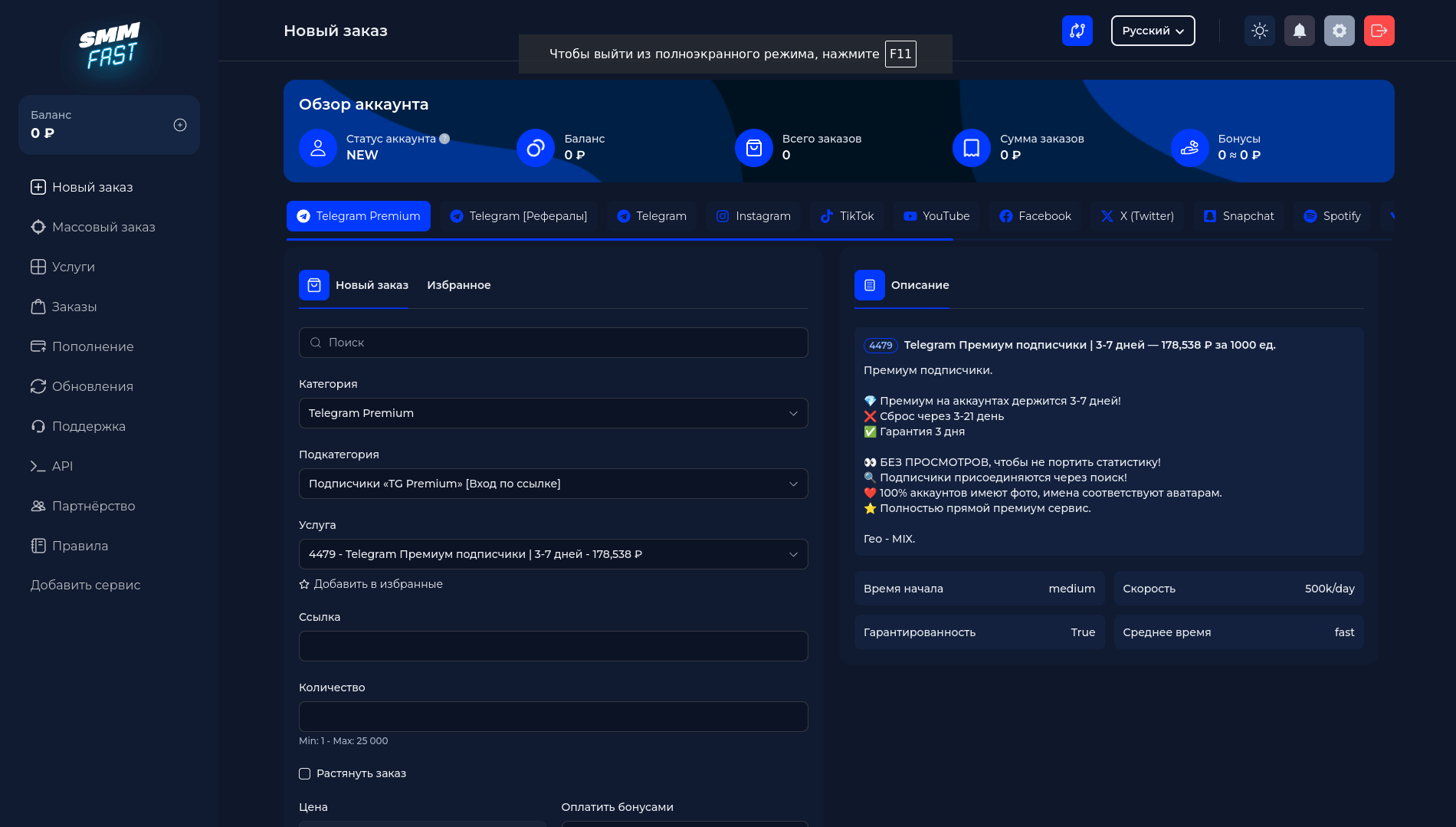Click the SMM Fast logo

point(109,46)
